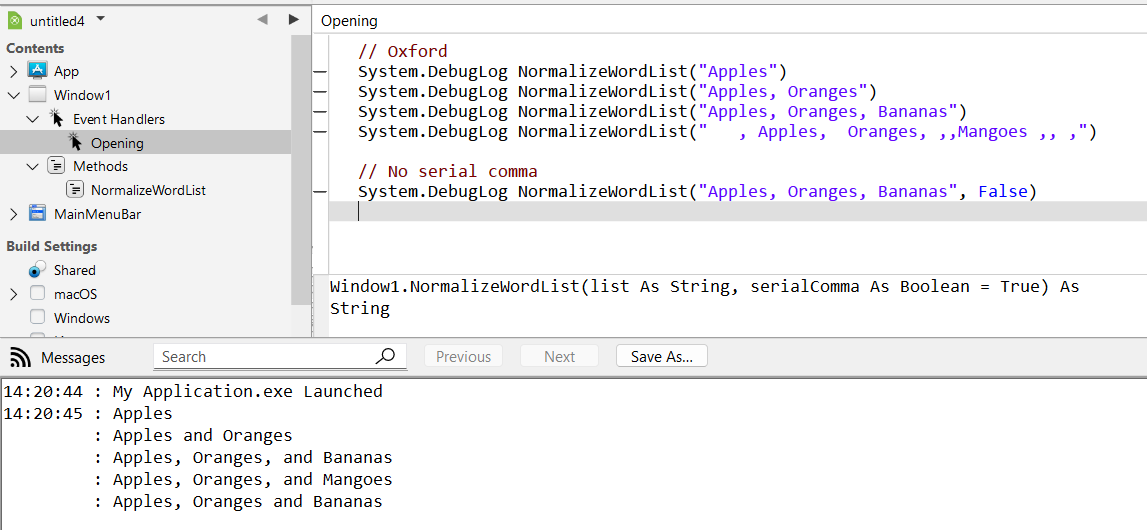The height and width of the screenshot is (530, 1147).
Task: Click the Event Handlers icon
Action: (x=57, y=119)
